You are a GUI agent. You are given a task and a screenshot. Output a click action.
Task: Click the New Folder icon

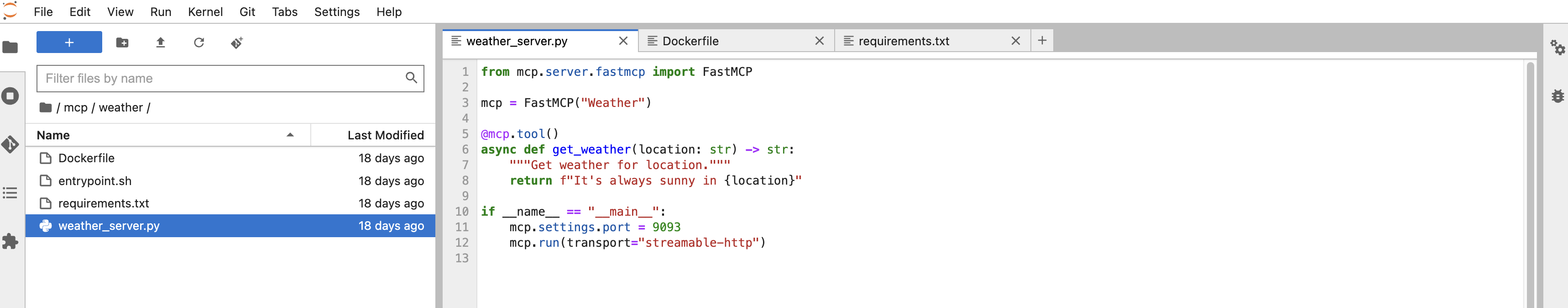tap(122, 42)
